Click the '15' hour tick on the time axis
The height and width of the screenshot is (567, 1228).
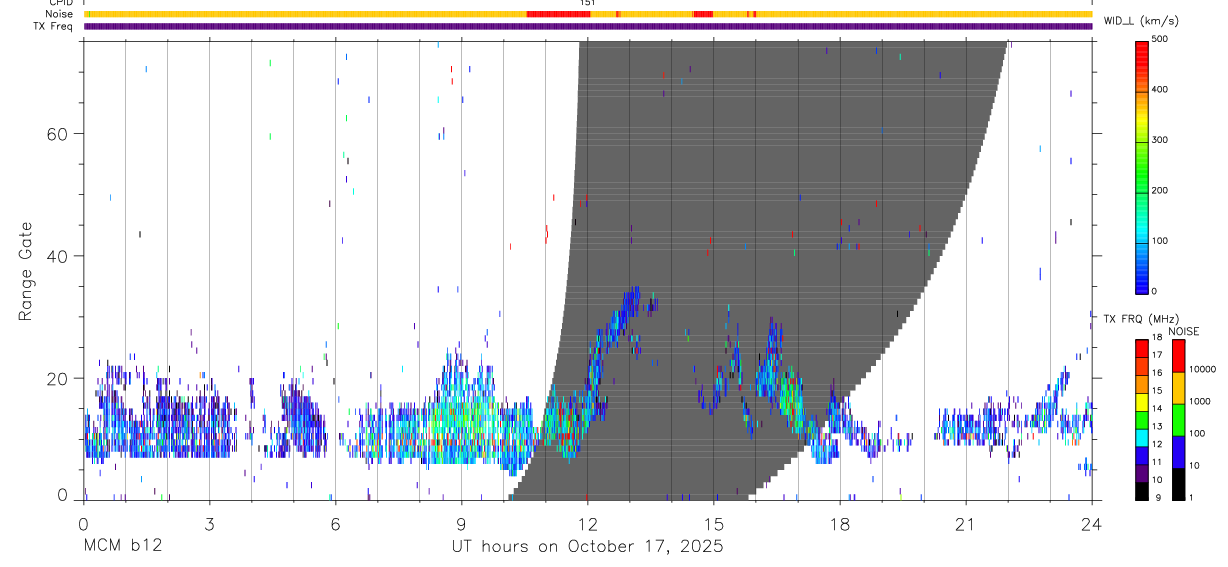pos(713,523)
